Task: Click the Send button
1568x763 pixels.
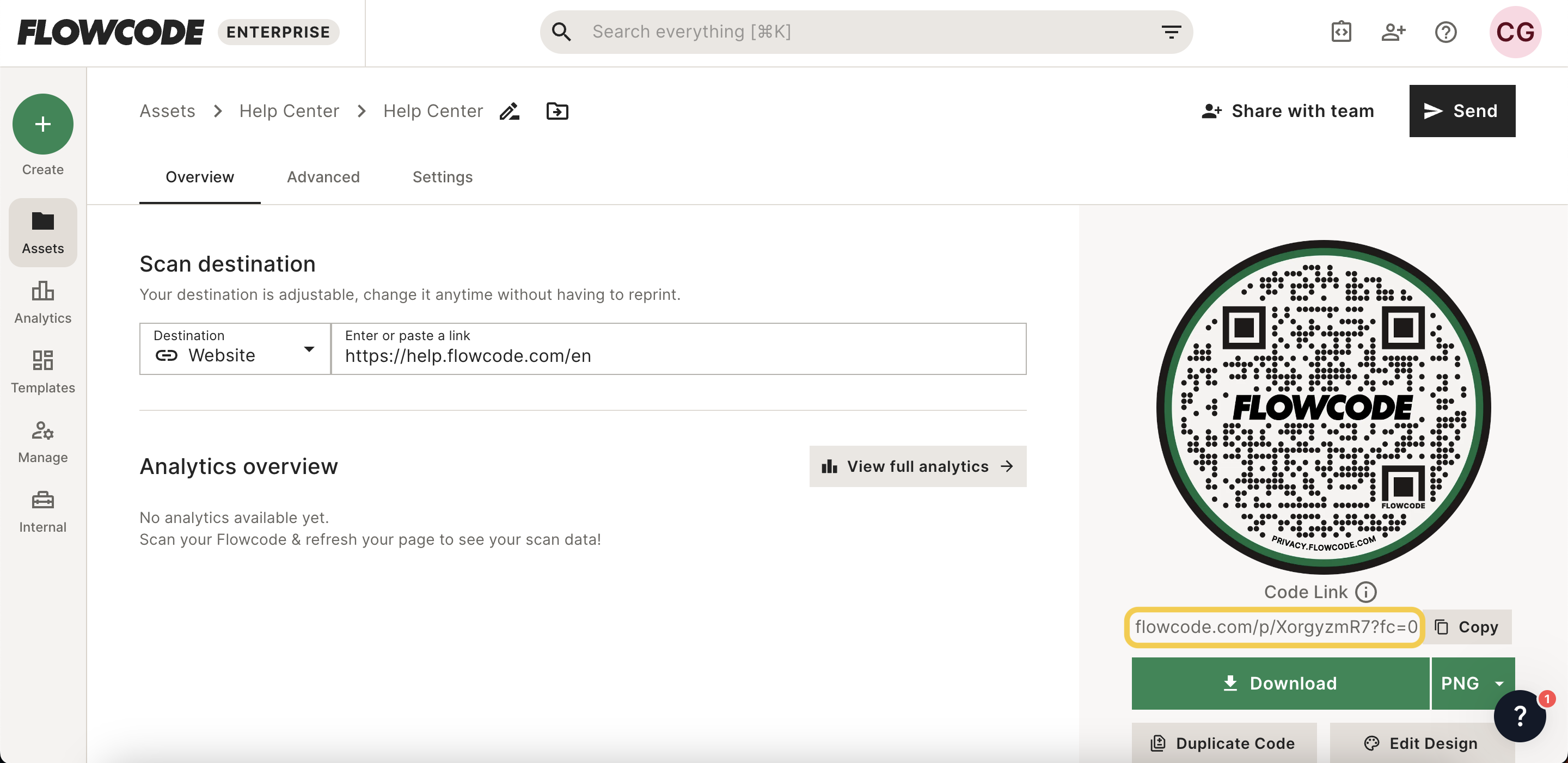Action: click(1462, 110)
